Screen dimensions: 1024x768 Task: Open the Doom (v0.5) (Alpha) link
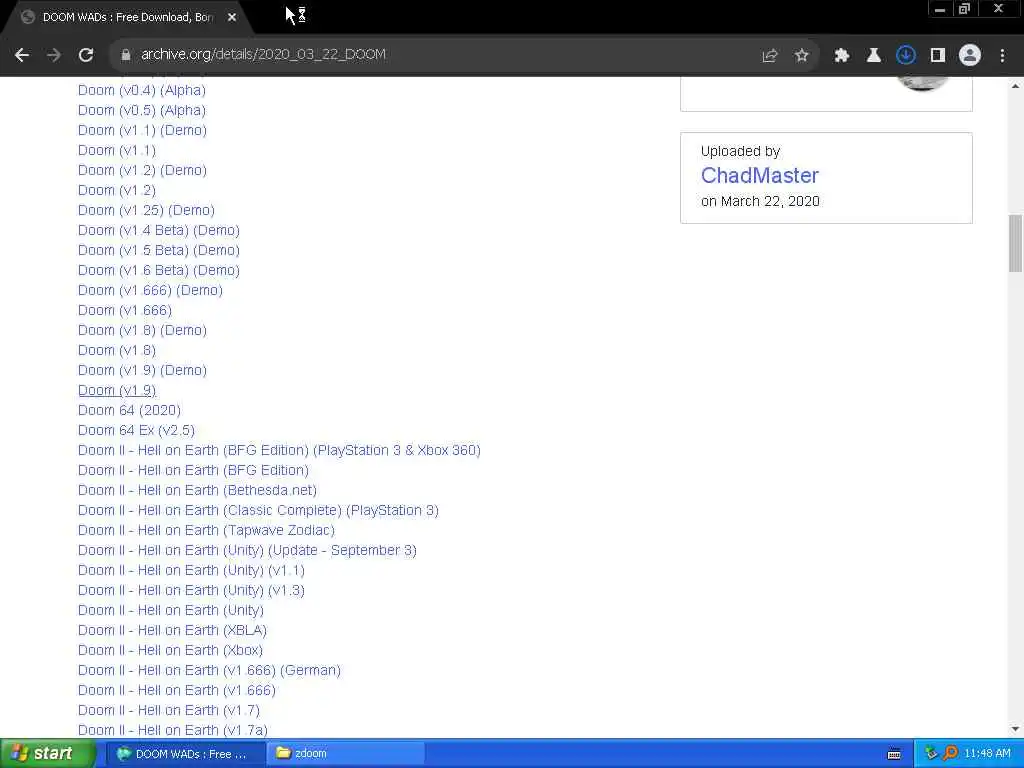142,110
